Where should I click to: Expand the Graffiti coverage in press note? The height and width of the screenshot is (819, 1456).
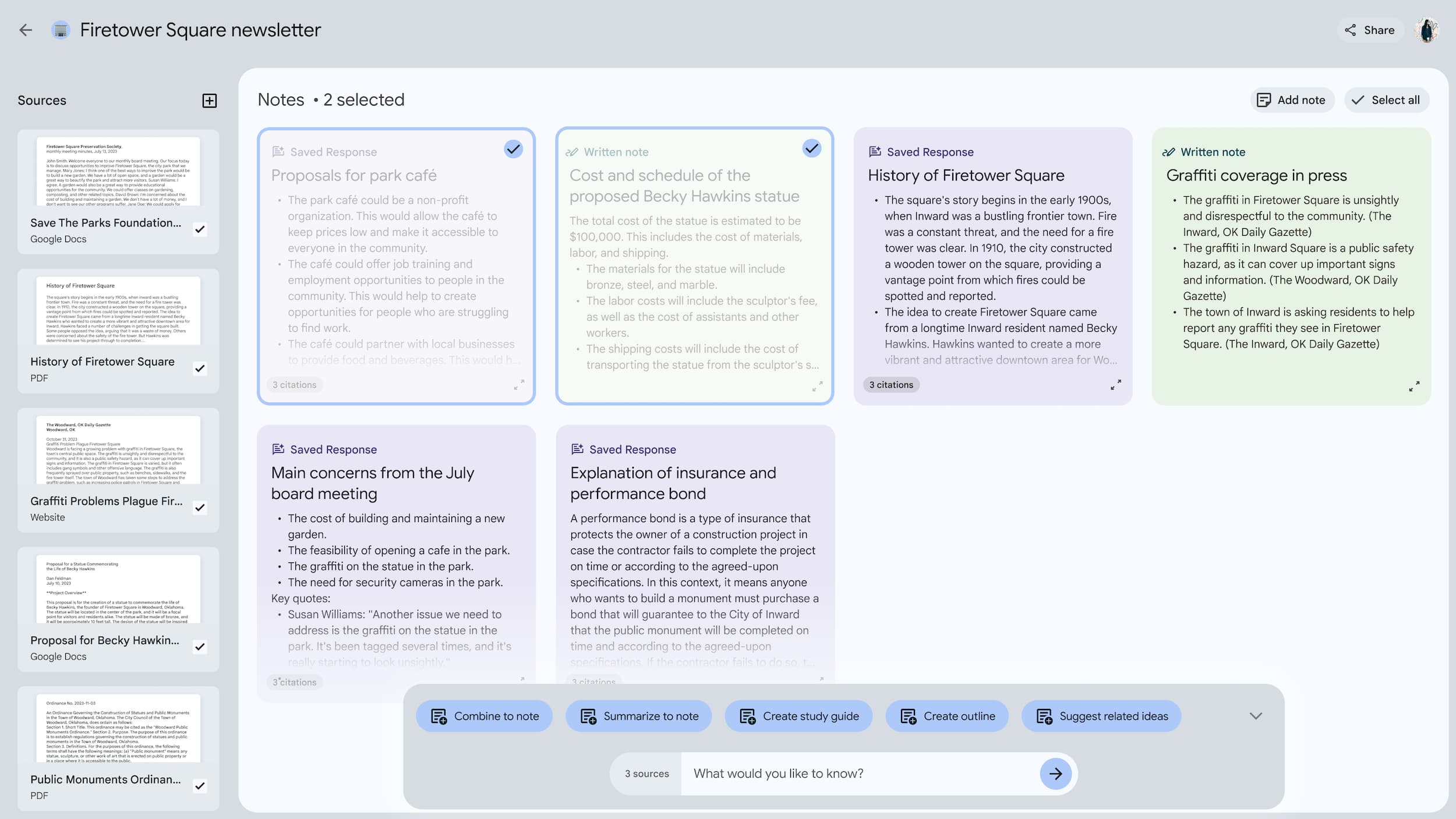(x=1414, y=386)
